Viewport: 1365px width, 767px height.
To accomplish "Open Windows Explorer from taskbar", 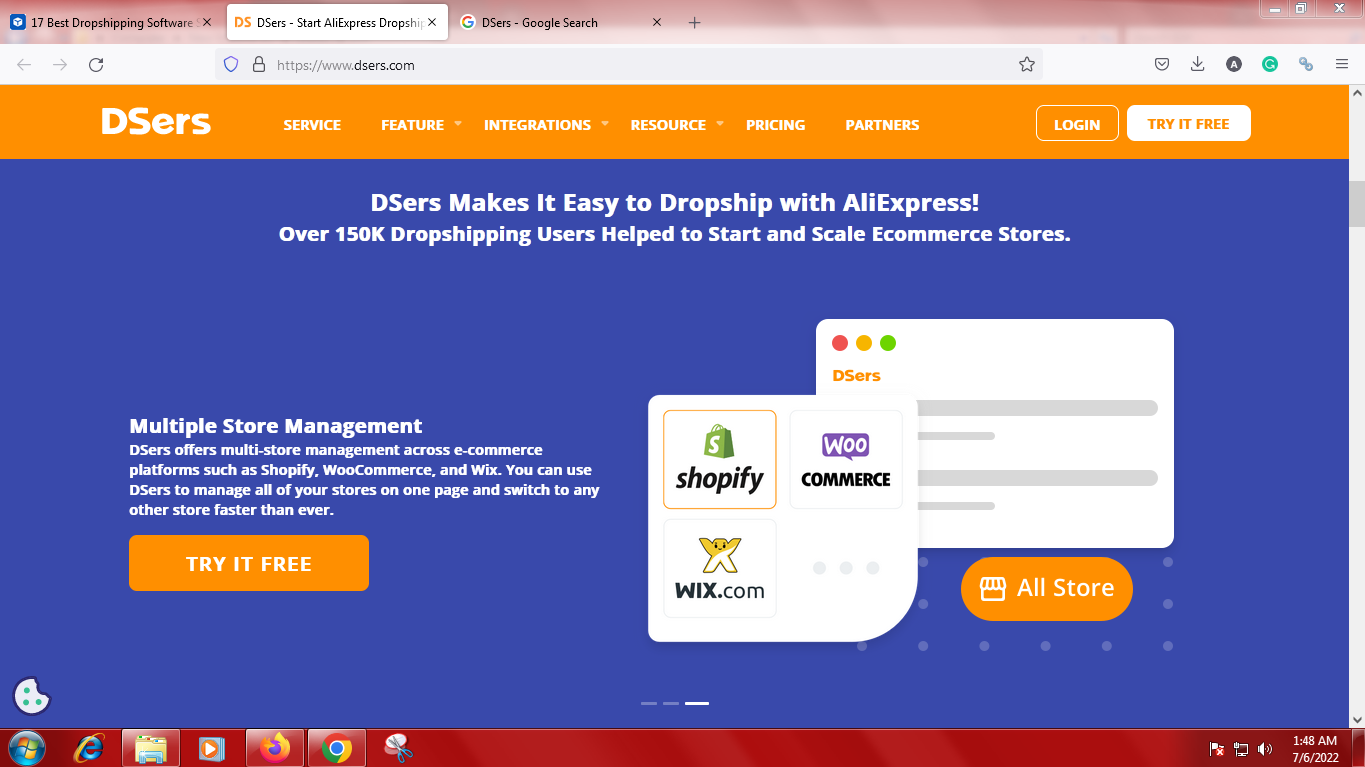I will coord(151,748).
